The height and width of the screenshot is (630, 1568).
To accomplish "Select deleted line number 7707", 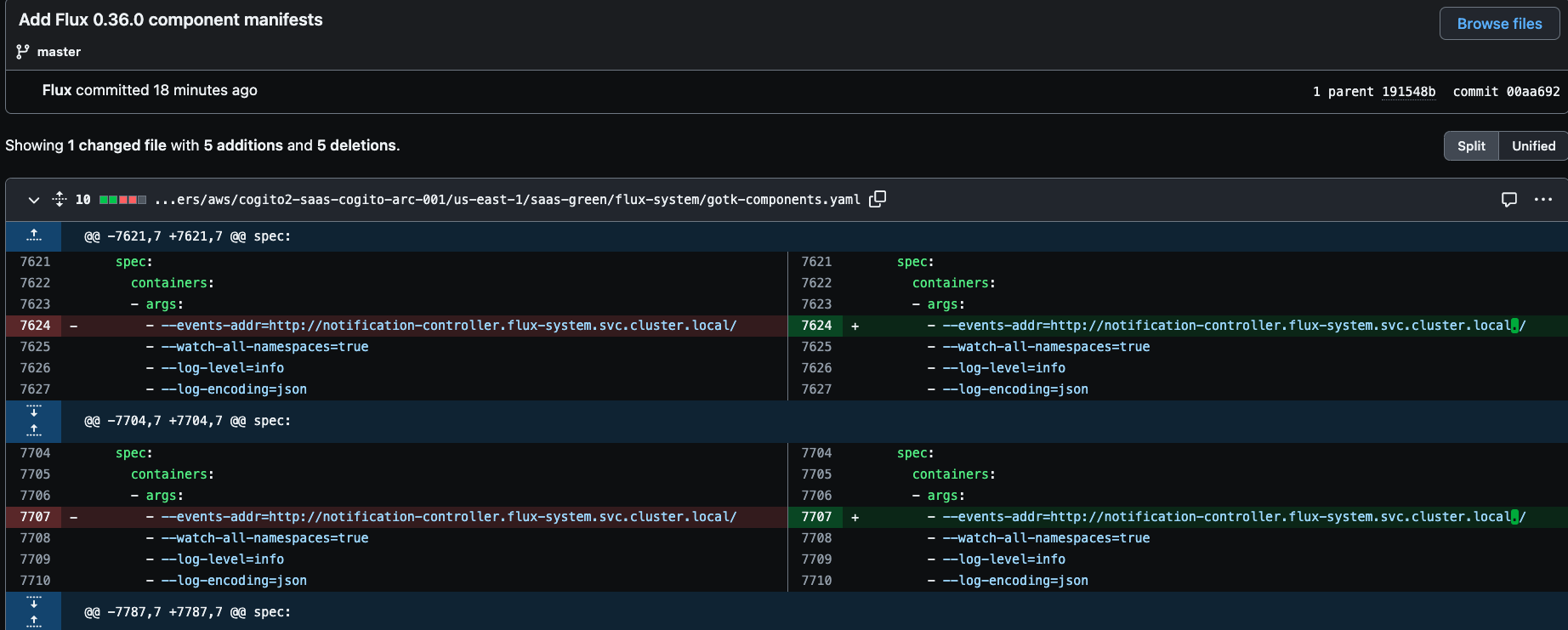I will point(35,517).
